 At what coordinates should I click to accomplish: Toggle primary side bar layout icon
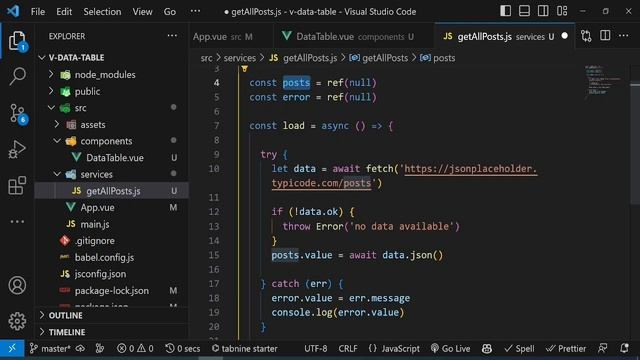click(x=505, y=11)
